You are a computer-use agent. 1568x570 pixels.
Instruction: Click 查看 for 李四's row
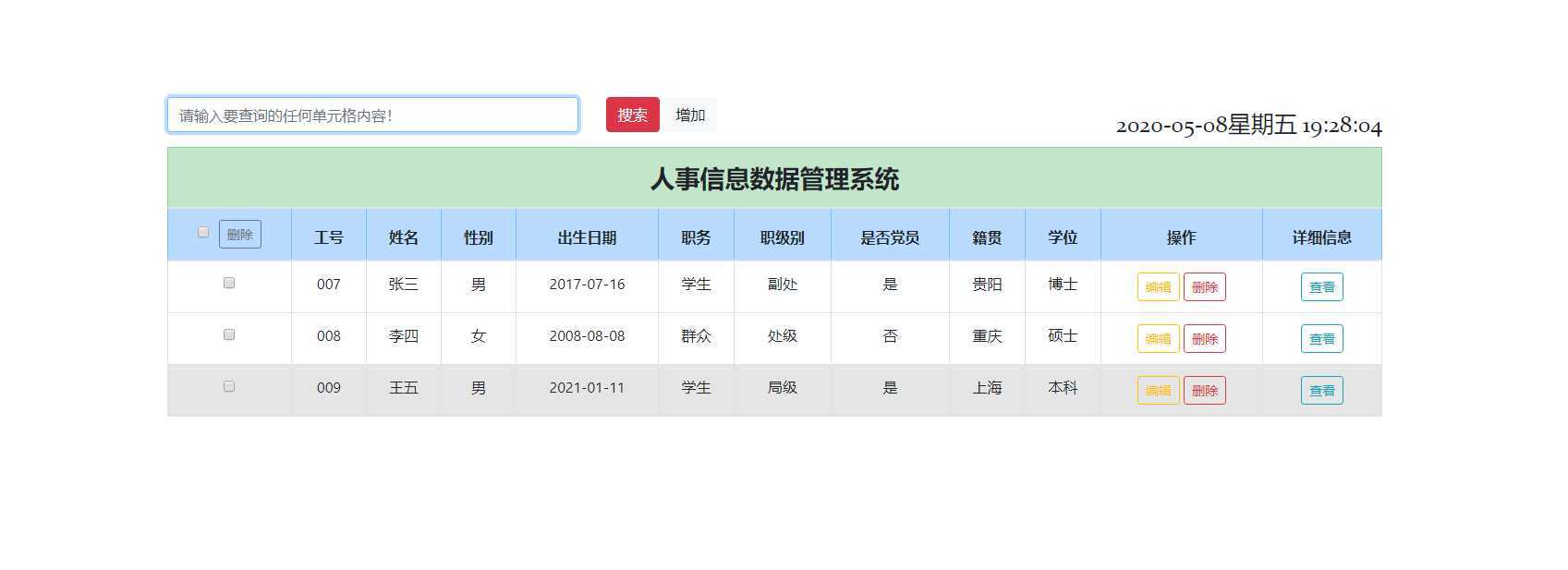[1322, 339]
